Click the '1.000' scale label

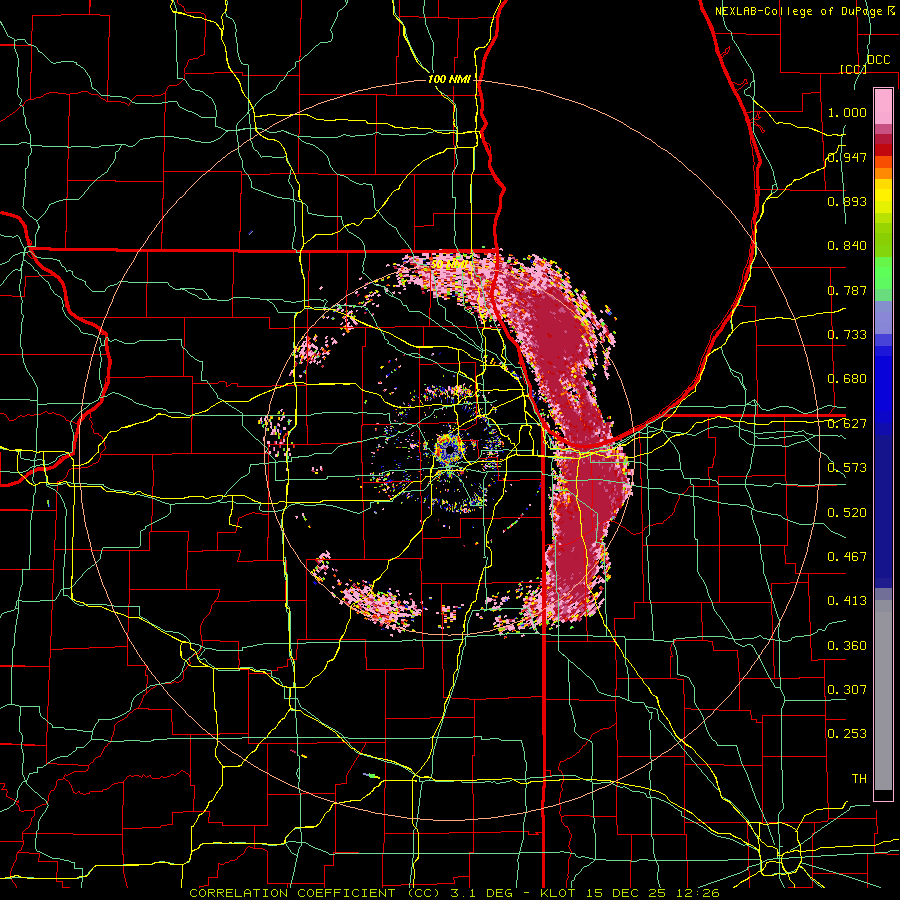coord(847,112)
